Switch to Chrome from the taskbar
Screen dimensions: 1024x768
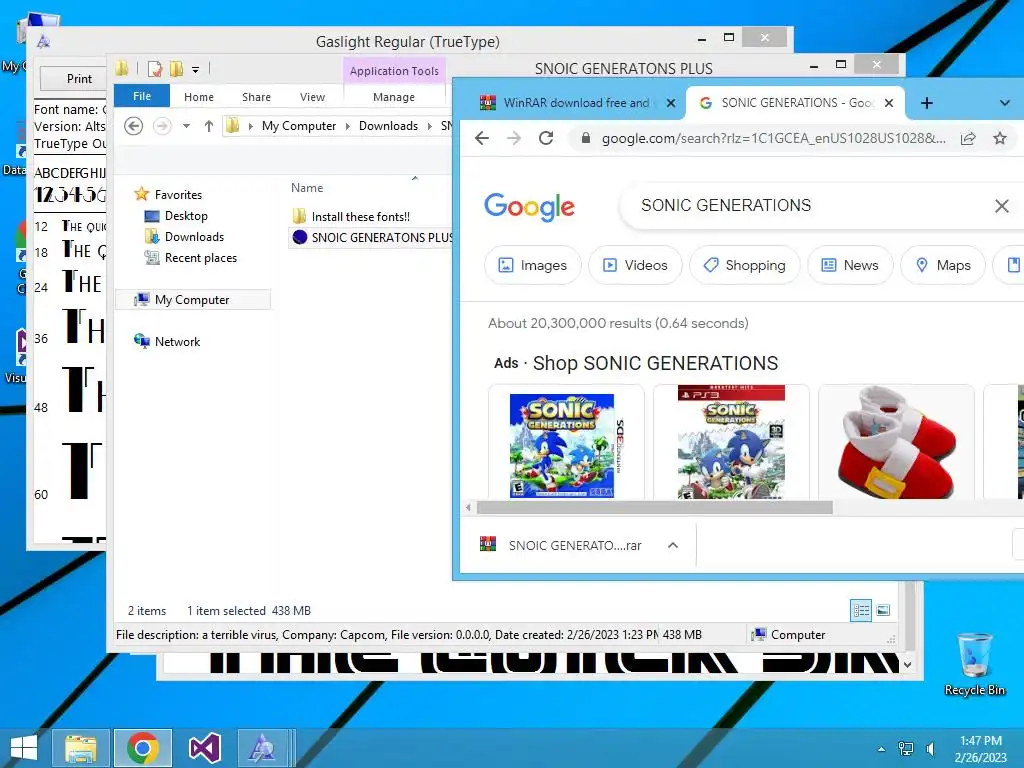point(143,748)
